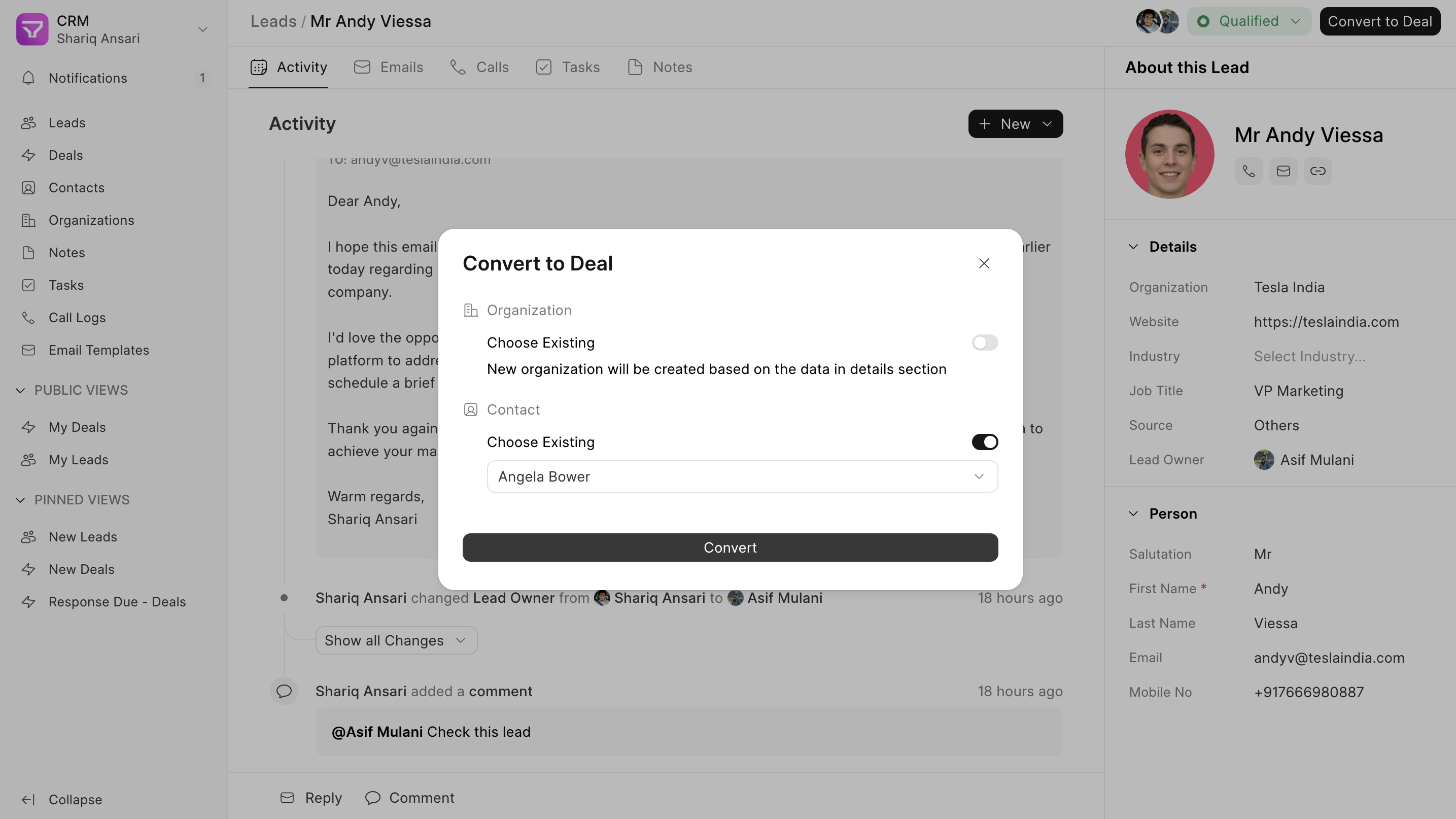Enable Choose Existing toggle for Organization

[x=985, y=343]
